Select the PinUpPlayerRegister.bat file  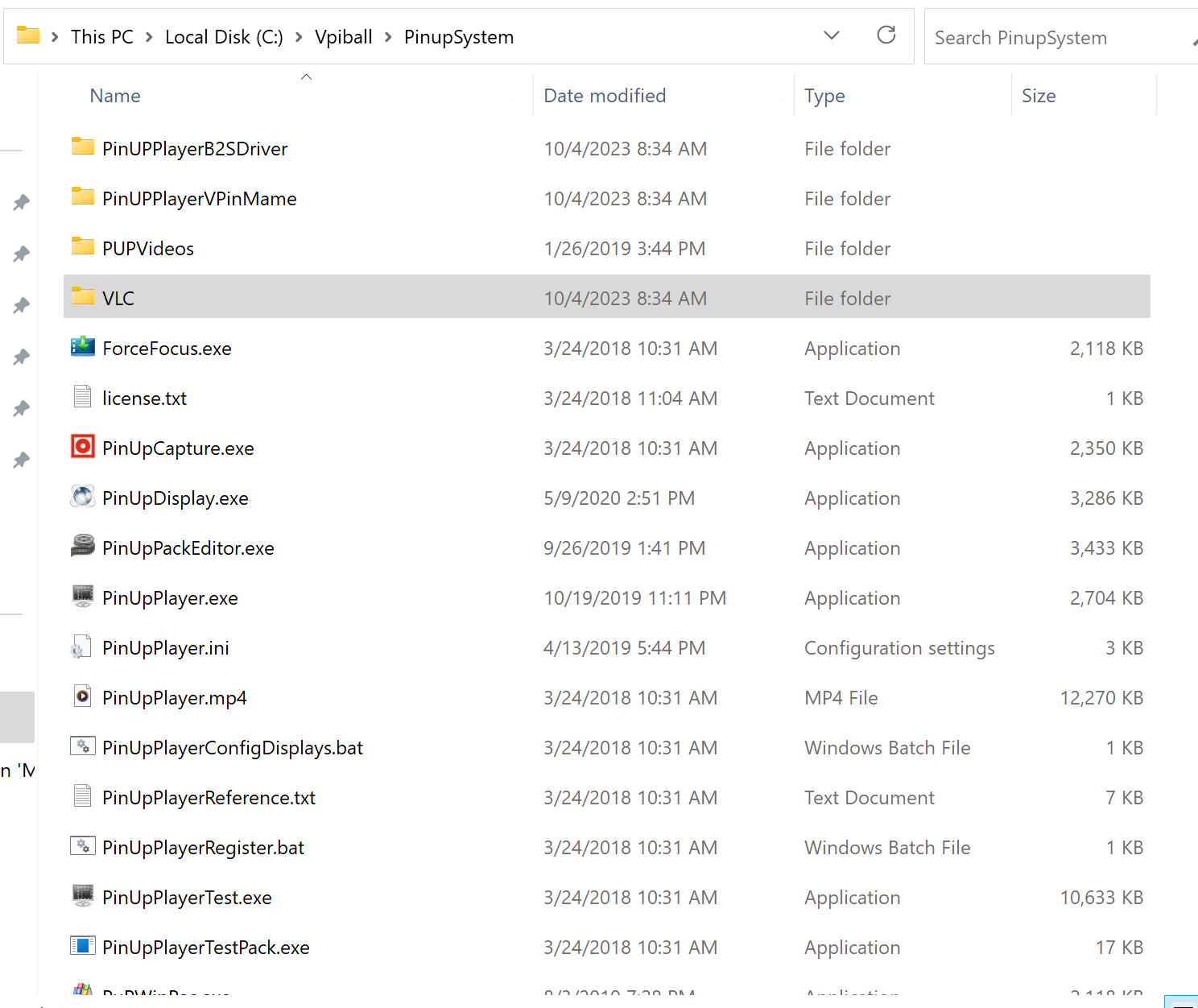(x=203, y=848)
